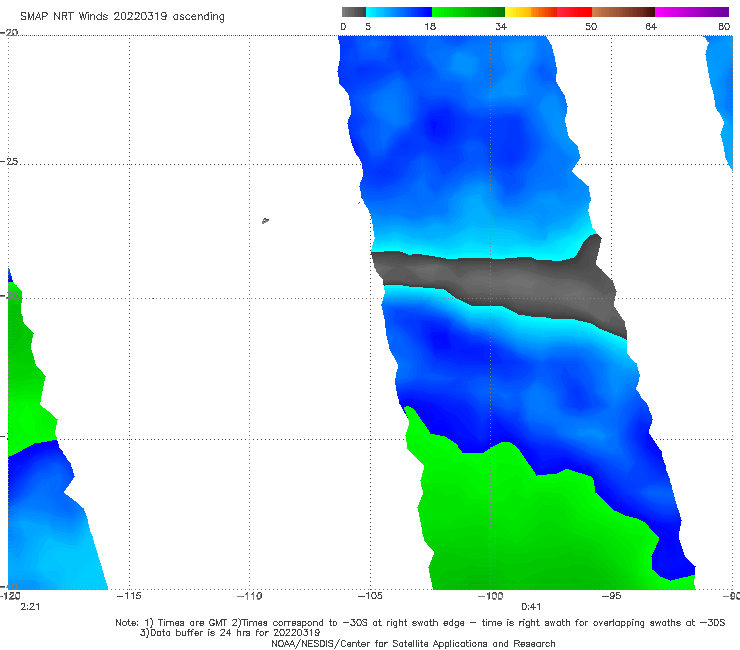Click the 2:21 swath time label
Image resolution: width=740 pixels, height=650 pixels.
(30, 607)
